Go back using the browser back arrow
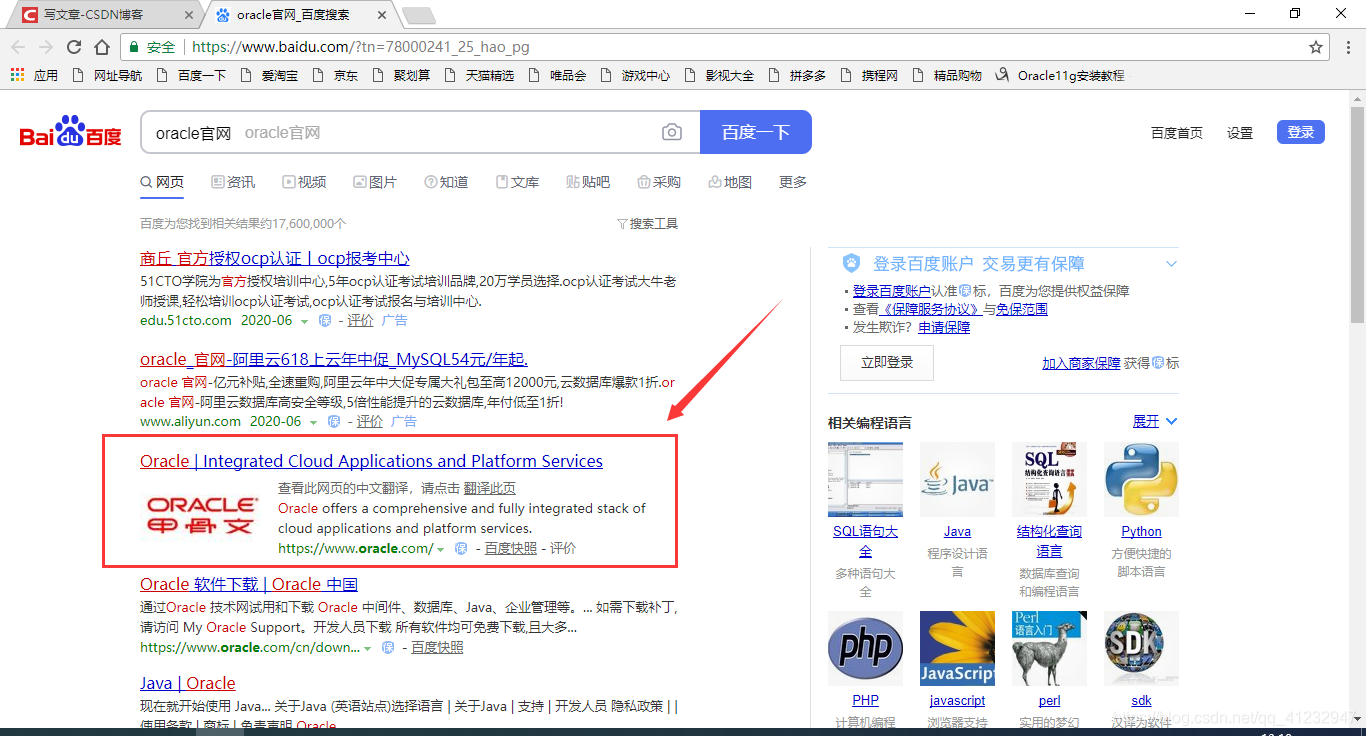This screenshot has height=736, width=1366. pyautogui.click(x=18, y=47)
